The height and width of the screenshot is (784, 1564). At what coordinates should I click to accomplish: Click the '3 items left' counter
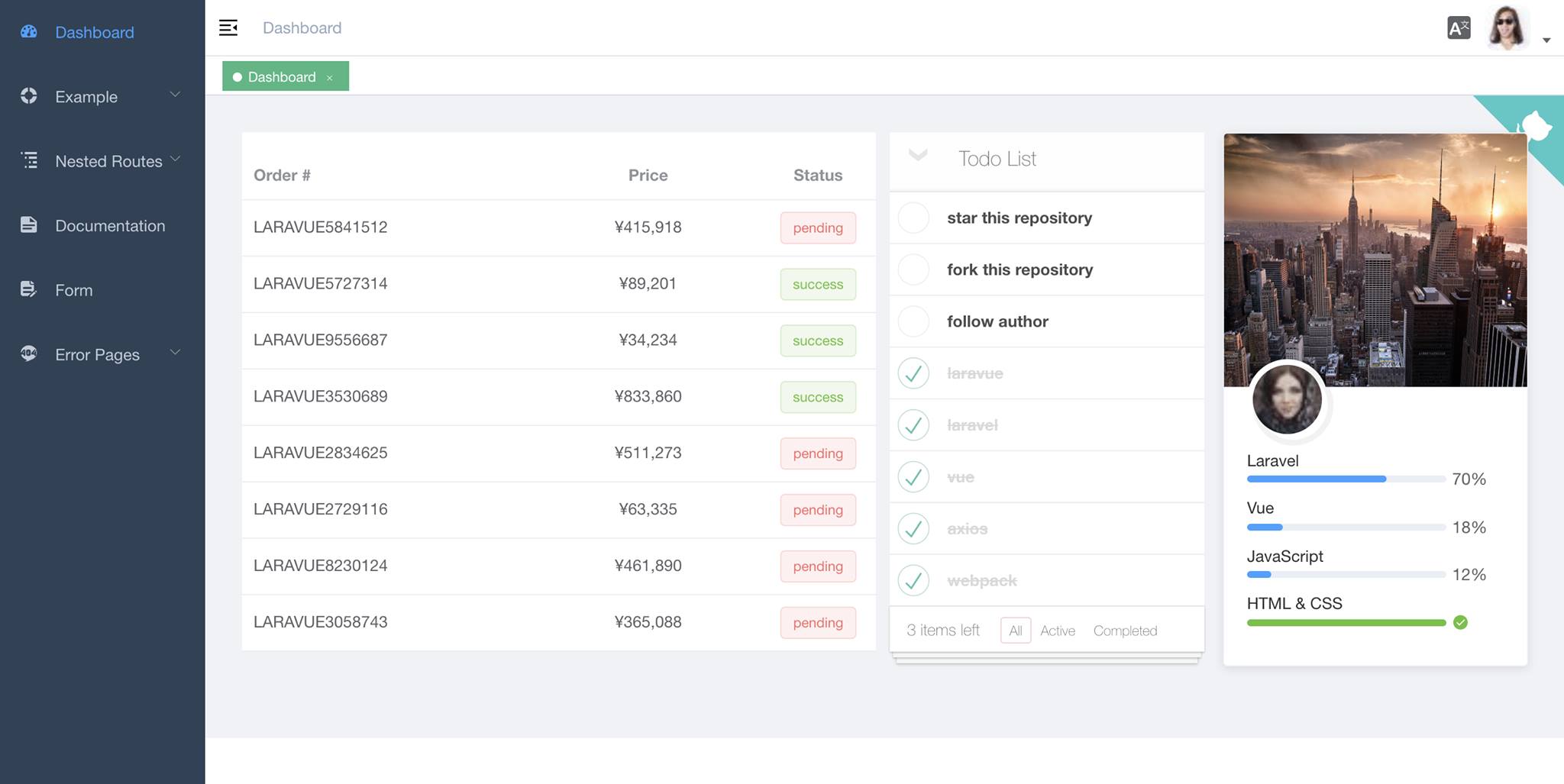tap(943, 630)
